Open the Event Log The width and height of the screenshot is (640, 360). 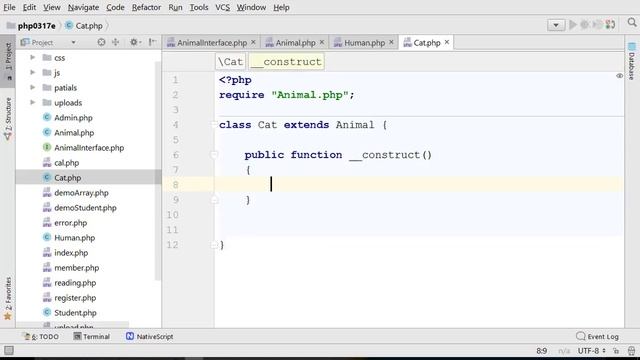coord(598,337)
